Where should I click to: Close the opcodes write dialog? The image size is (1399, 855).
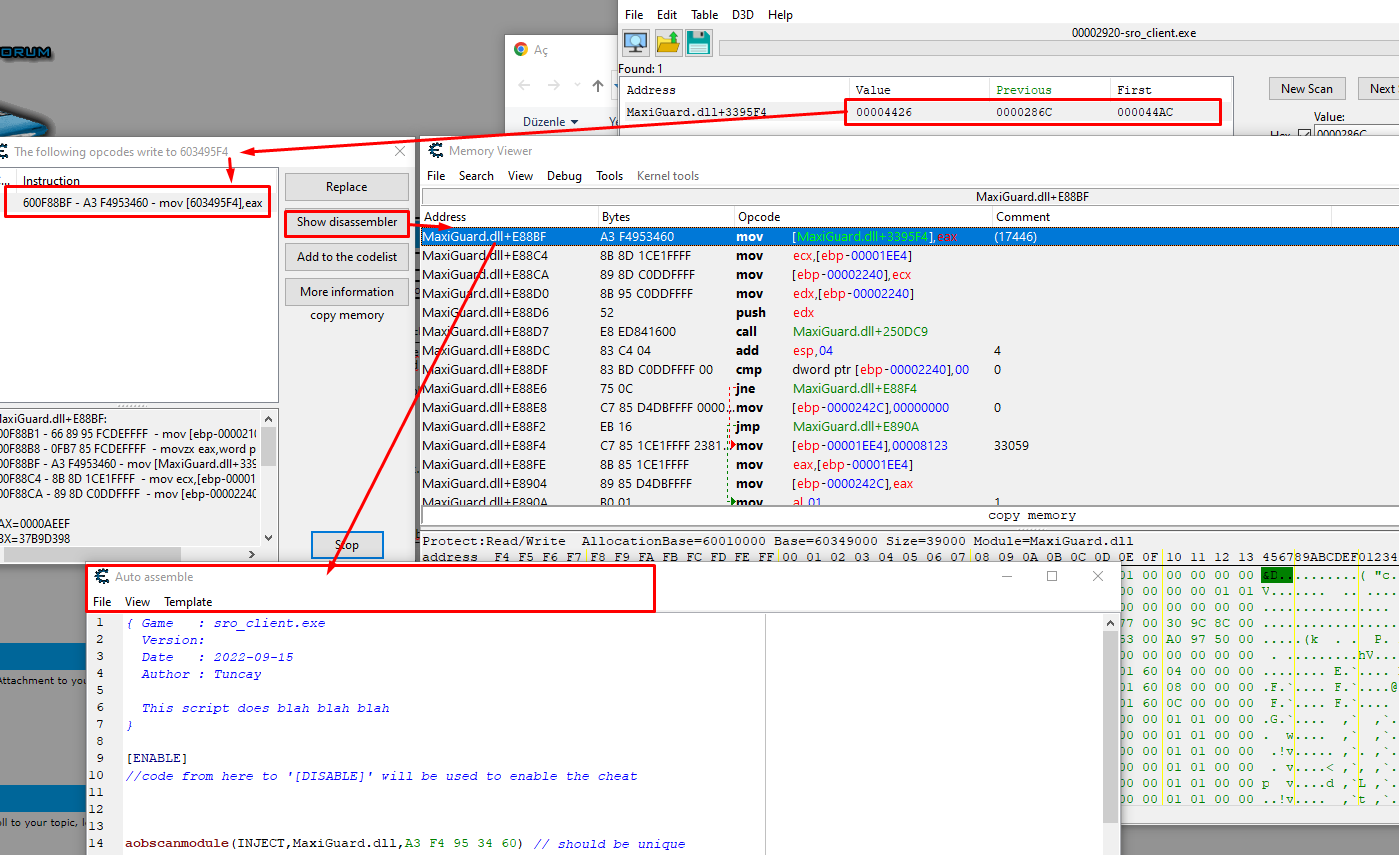pos(400,152)
